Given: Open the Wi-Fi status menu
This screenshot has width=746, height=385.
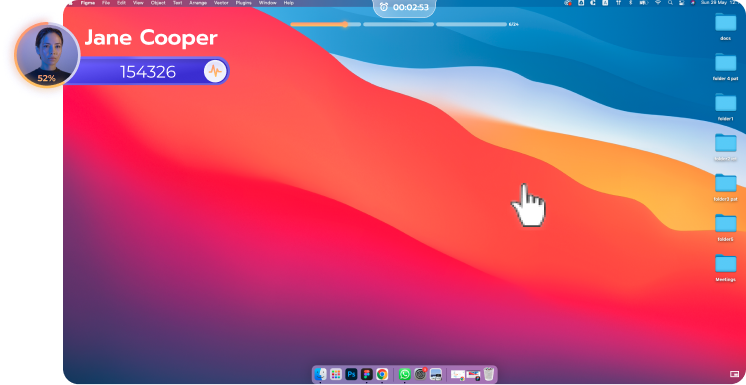Looking at the screenshot, I should pos(658,3).
